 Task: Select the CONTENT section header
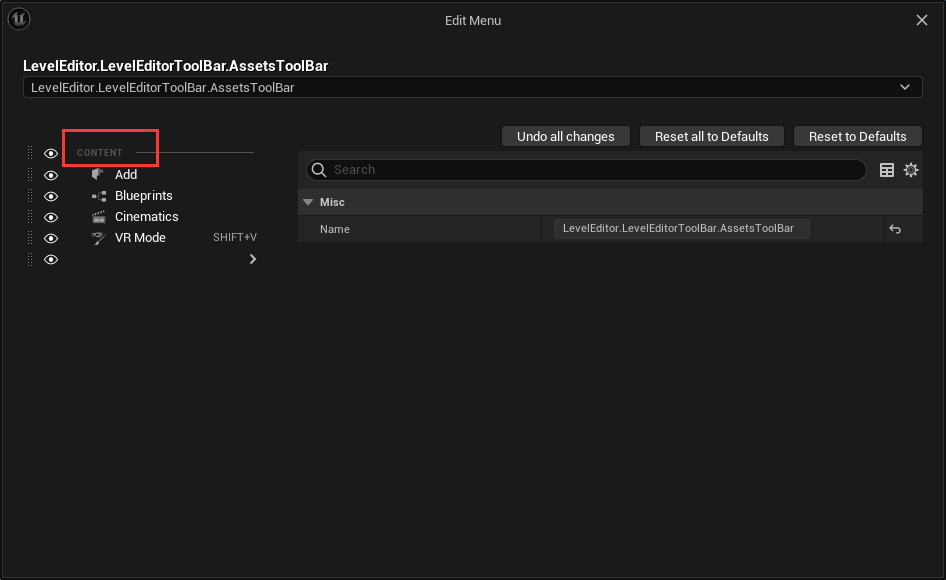(100, 153)
